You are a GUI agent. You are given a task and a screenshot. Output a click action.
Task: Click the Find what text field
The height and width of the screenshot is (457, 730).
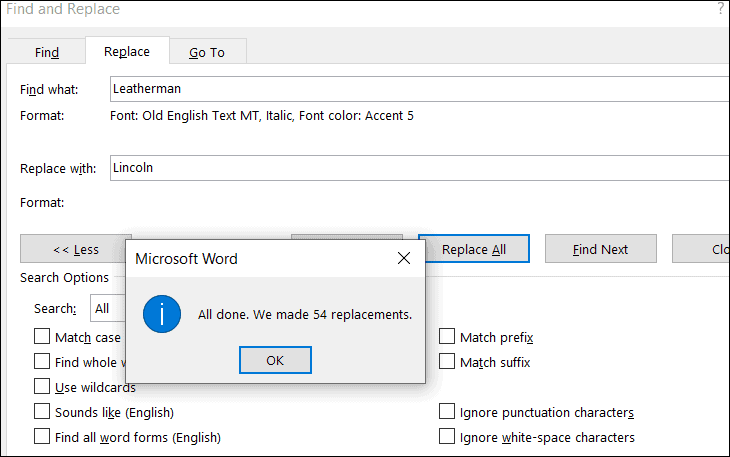pos(420,89)
